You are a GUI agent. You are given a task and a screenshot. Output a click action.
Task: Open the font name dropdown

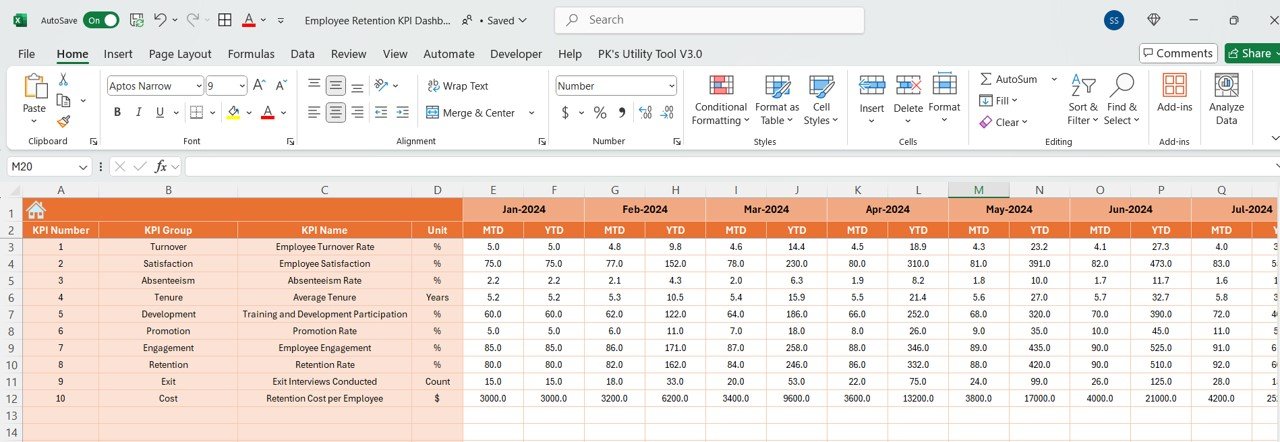coord(197,86)
